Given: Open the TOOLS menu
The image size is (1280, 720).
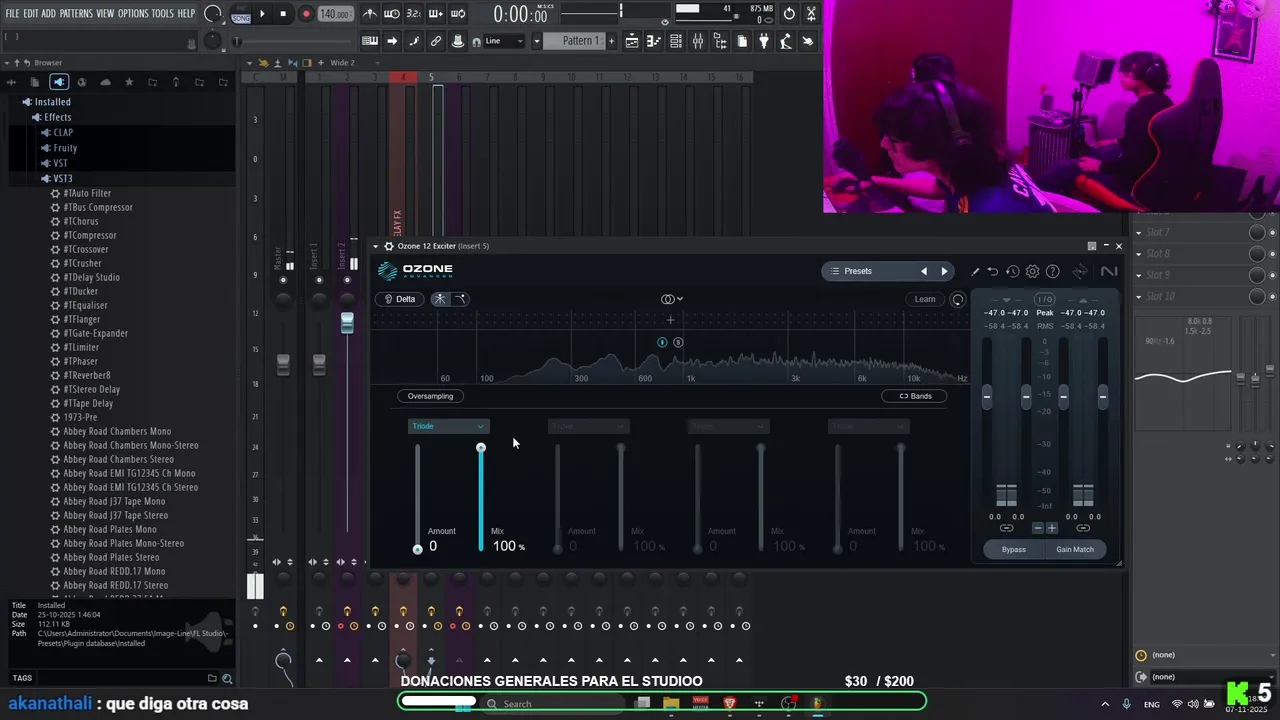Looking at the screenshot, I should click(163, 13).
